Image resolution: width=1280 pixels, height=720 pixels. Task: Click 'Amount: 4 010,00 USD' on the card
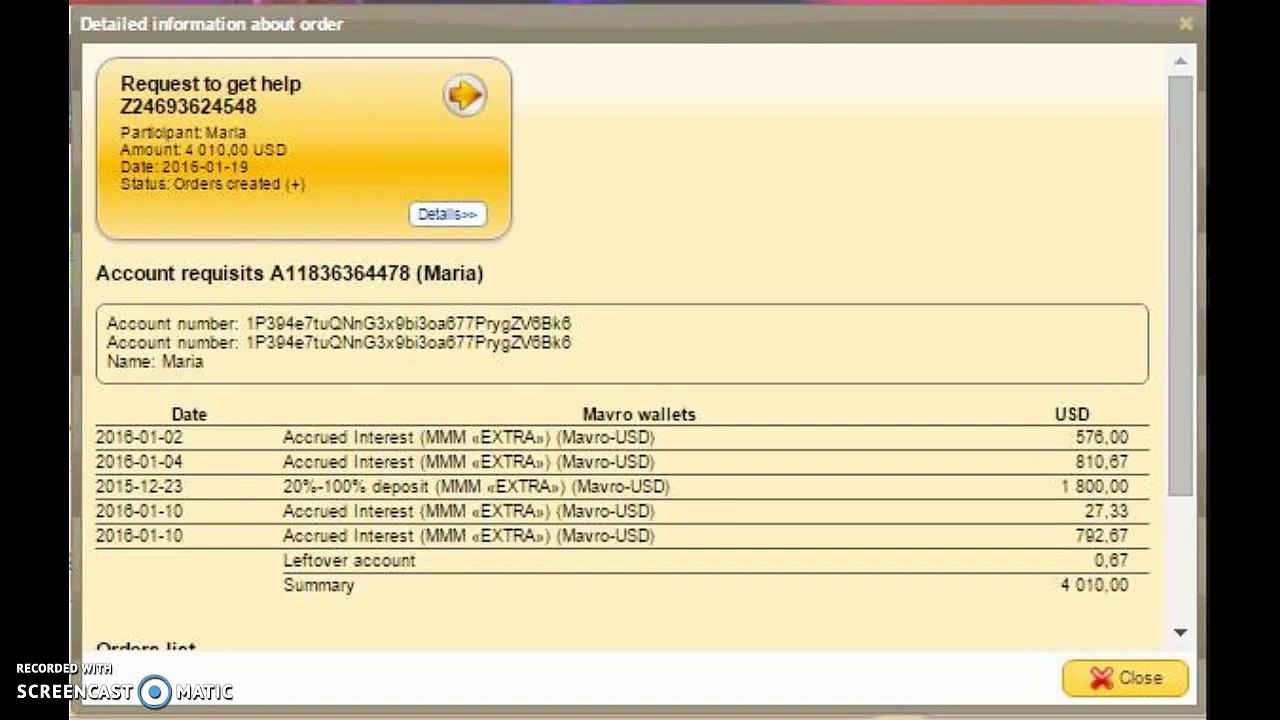click(203, 150)
